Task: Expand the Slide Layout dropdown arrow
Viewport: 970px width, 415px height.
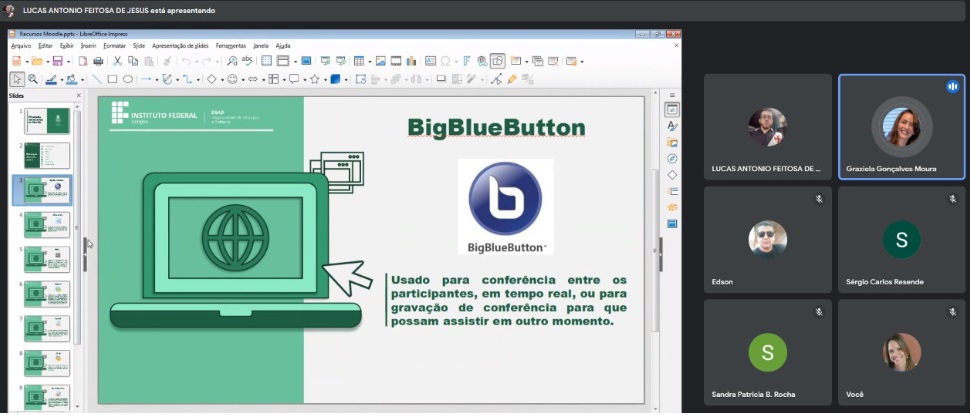Action: [x=582, y=61]
